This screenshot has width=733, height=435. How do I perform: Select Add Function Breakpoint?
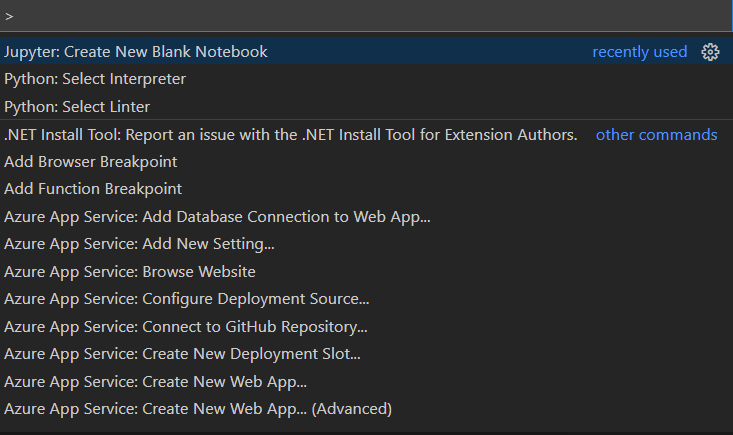point(366,189)
